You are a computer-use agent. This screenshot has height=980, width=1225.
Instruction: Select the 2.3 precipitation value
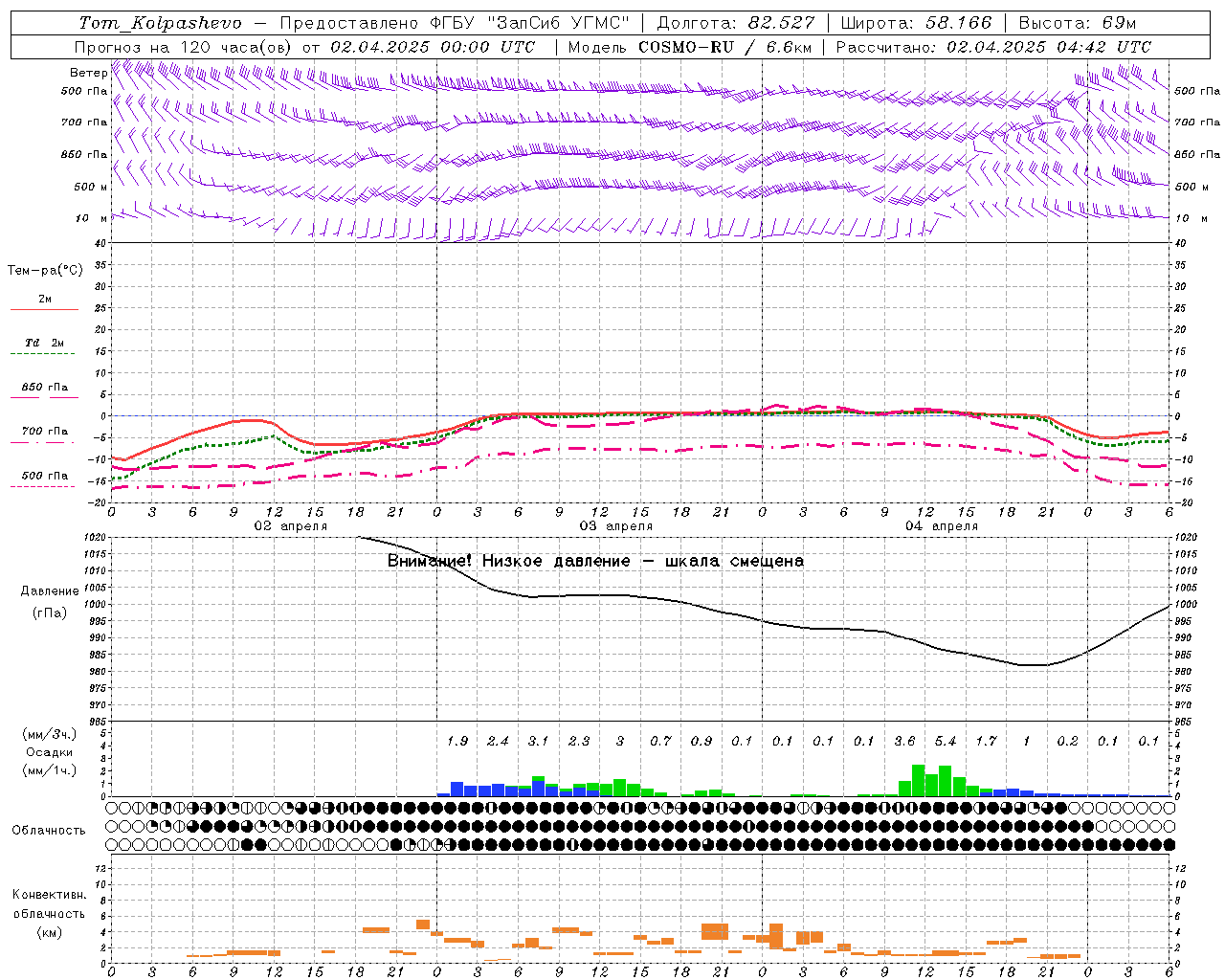pos(579,741)
